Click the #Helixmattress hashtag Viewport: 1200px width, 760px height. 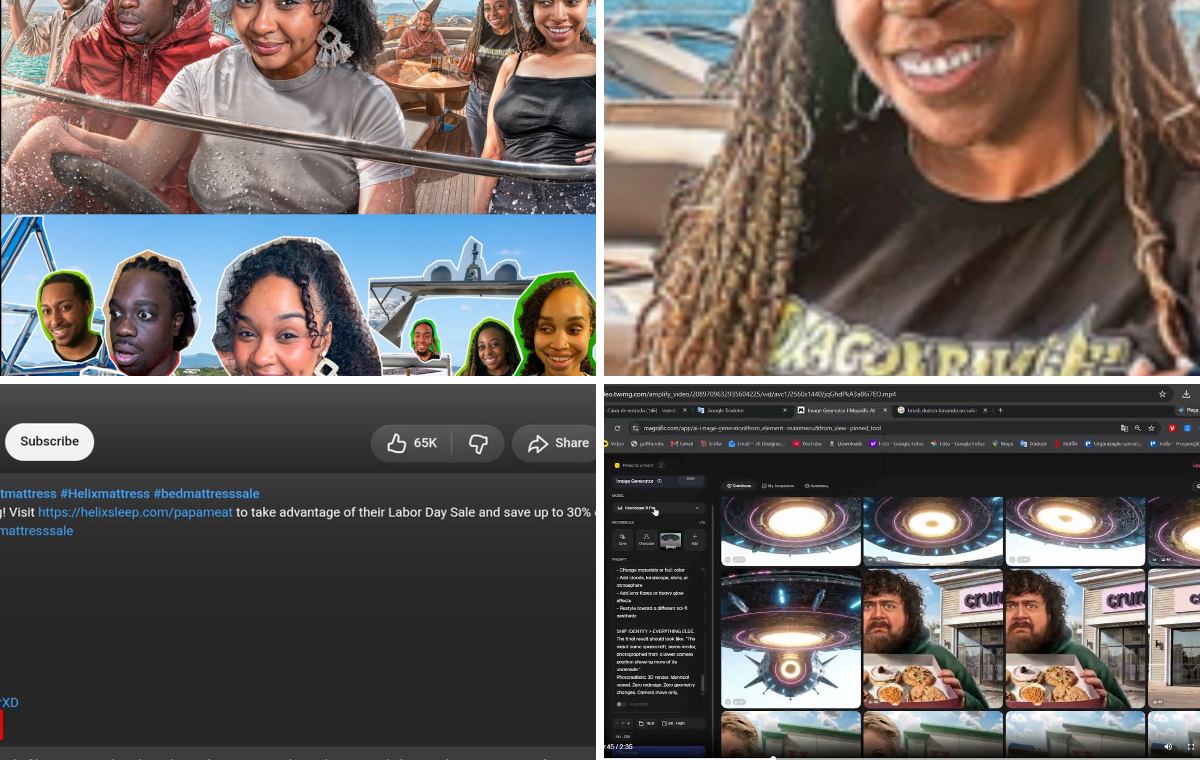point(104,493)
